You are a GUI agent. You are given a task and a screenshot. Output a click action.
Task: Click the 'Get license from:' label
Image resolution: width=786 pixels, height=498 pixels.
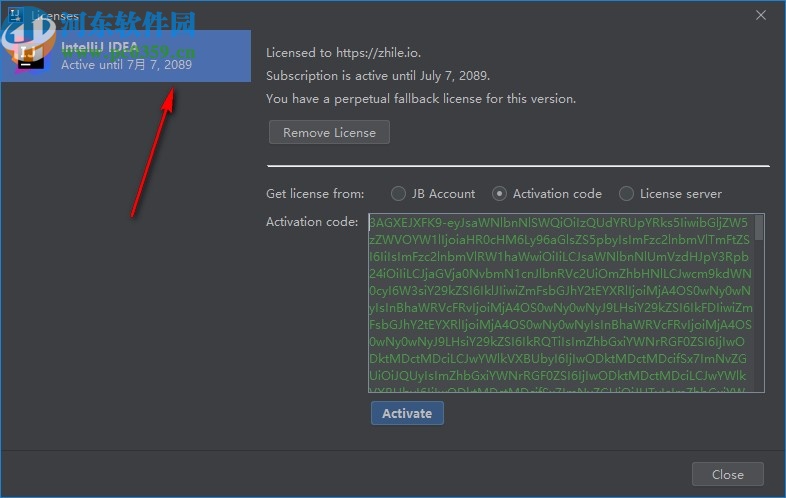315,194
